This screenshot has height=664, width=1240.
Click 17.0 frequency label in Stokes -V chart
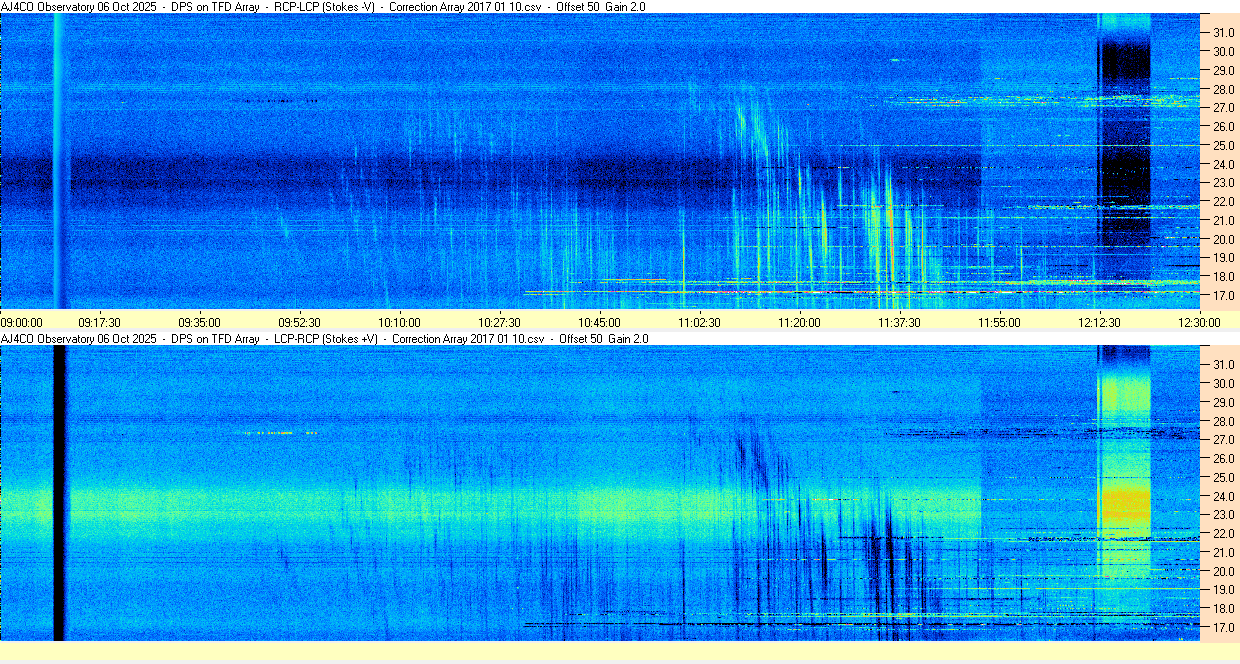click(x=1224, y=296)
